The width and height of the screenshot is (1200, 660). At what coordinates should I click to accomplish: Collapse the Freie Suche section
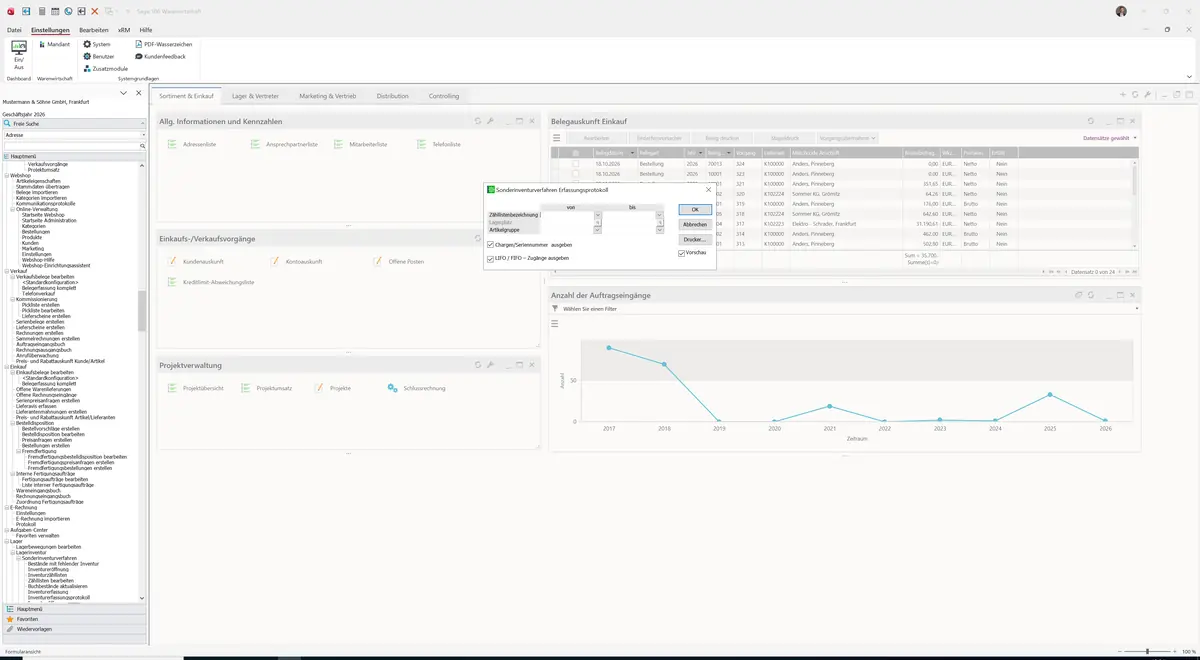(143, 123)
